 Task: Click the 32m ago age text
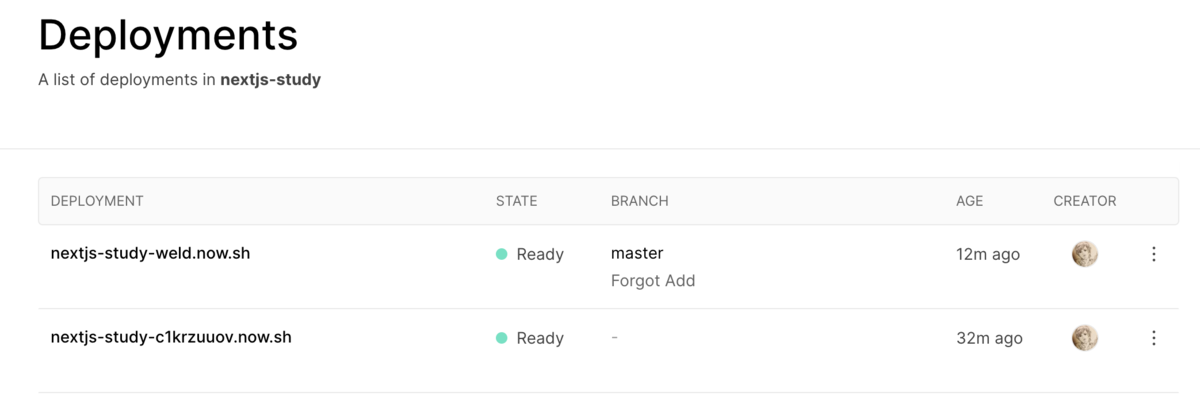pos(989,338)
